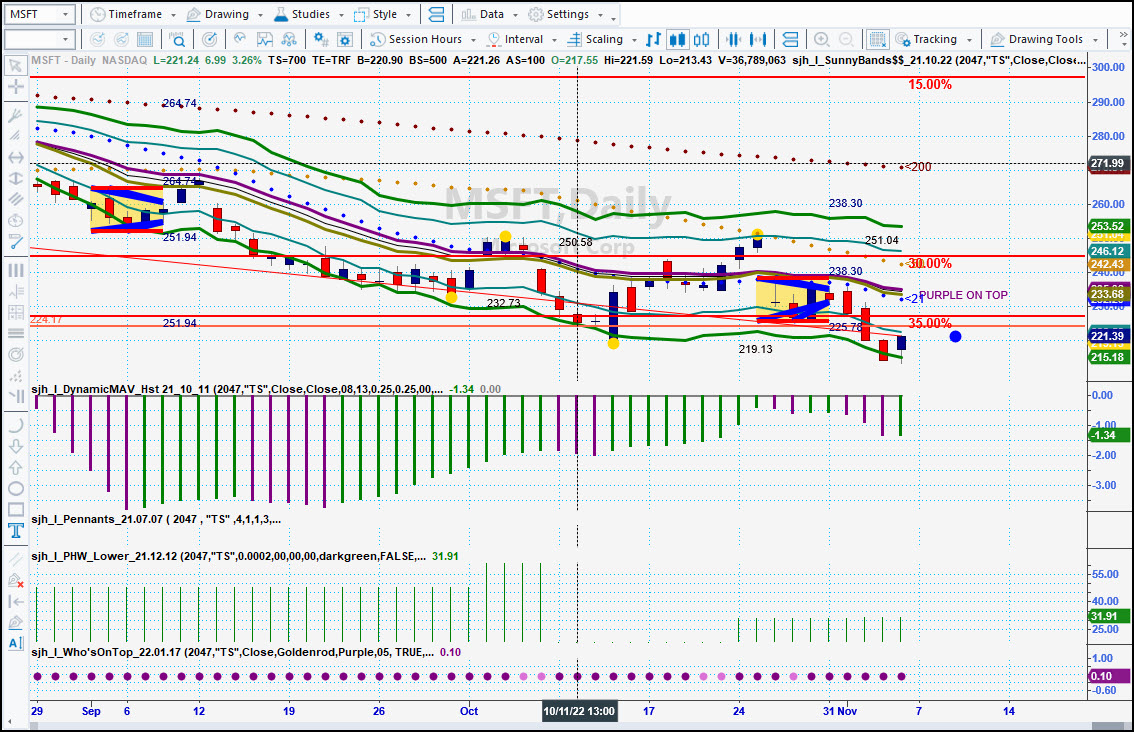
Task: Click the 271.99 price axis label
Action: [1107, 163]
